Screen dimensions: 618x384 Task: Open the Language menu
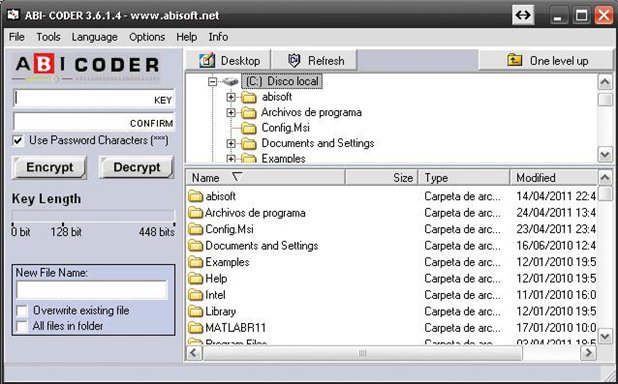pos(95,37)
